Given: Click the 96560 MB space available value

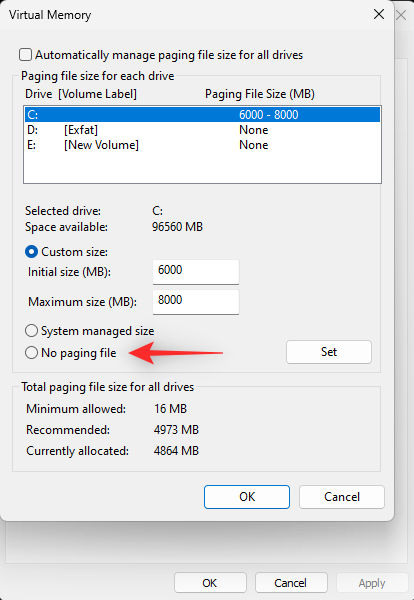Looking at the screenshot, I should click(177, 227).
